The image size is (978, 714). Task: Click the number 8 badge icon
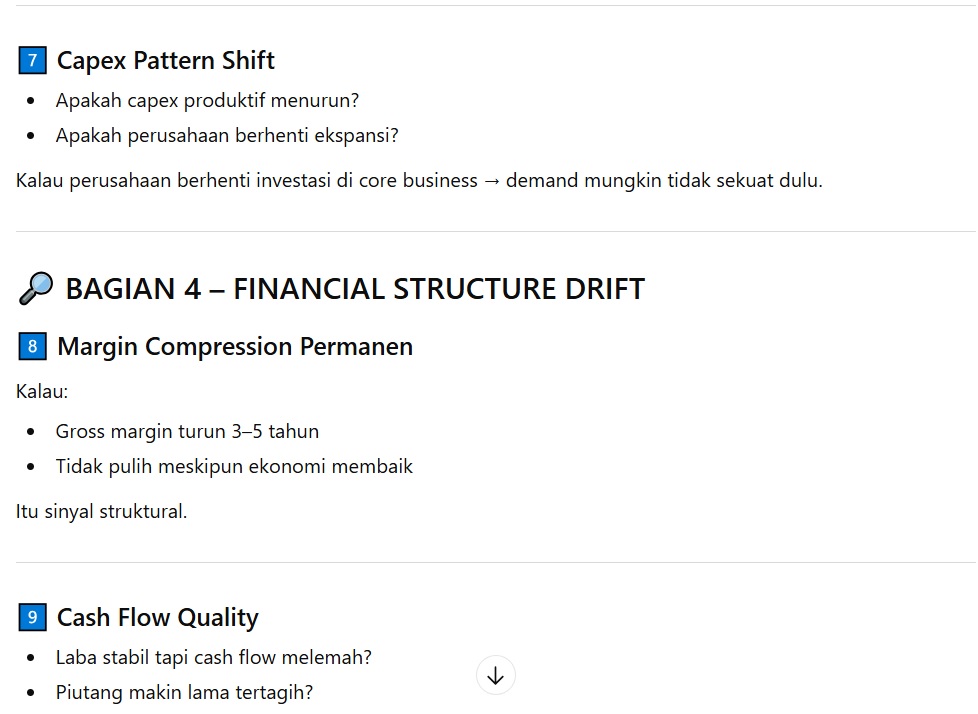(x=32, y=347)
